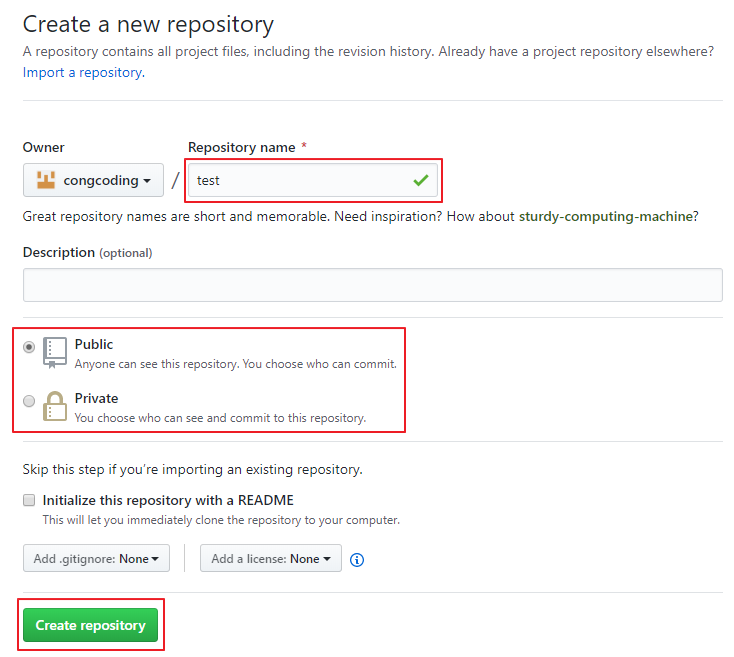Enable Initialize this repository with a README
Screen dimensions: 734x657
point(29,500)
